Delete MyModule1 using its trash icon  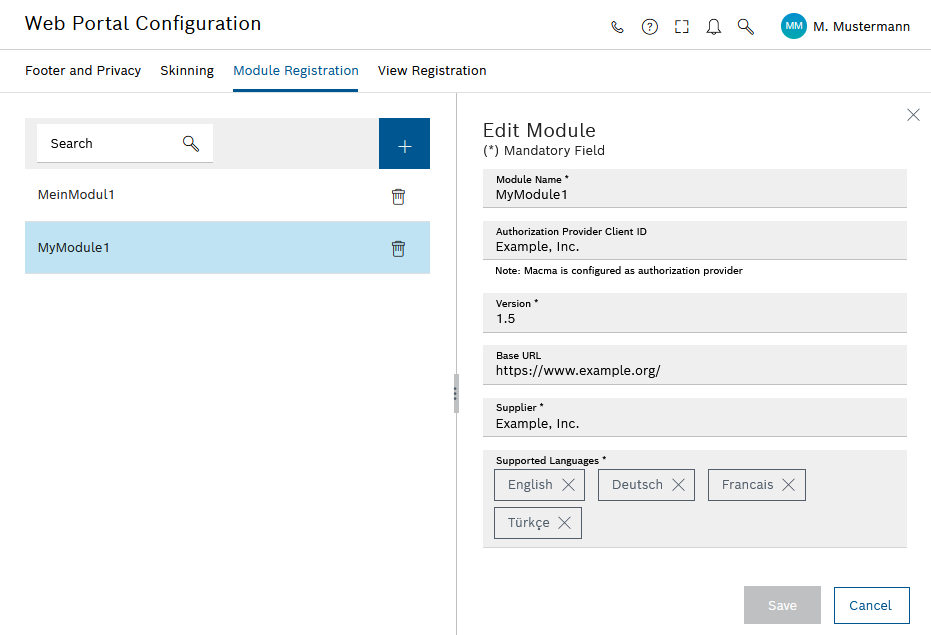coord(398,248)
